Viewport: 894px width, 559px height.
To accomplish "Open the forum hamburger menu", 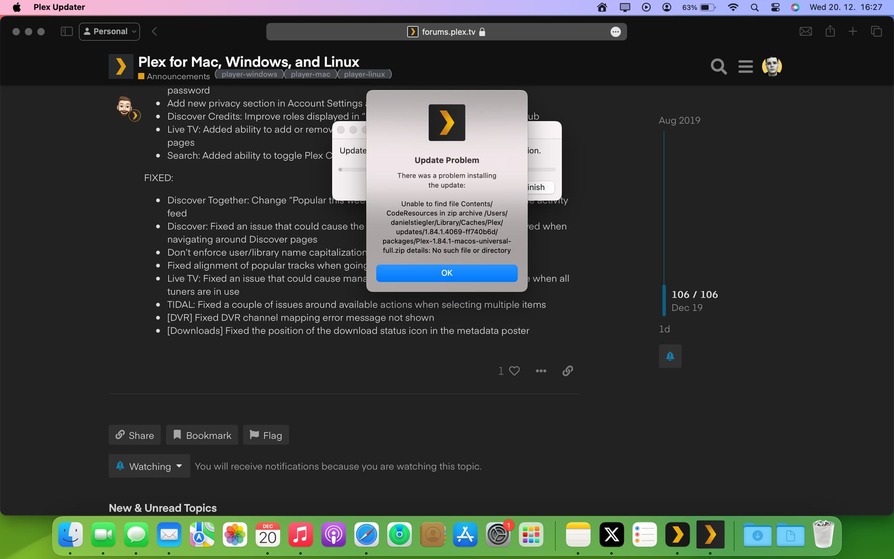I will [745, 66].
